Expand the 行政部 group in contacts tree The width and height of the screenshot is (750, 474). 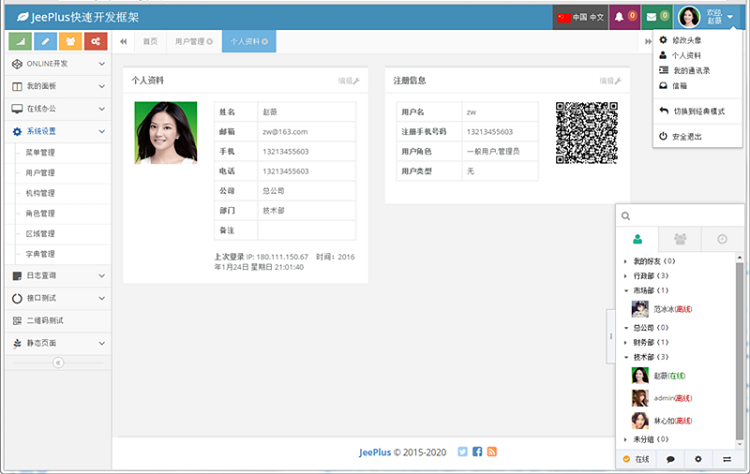coord(627,275)
